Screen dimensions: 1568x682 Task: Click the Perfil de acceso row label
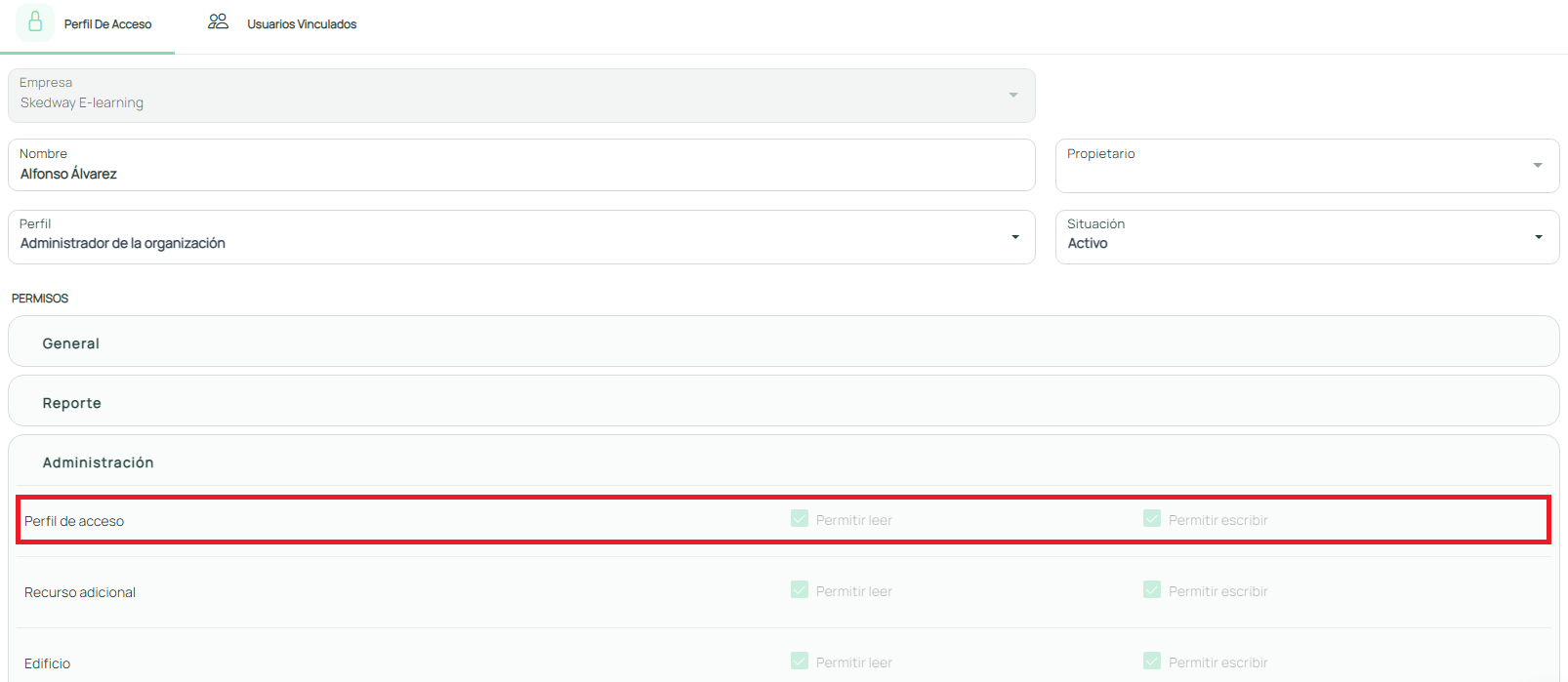74,521
